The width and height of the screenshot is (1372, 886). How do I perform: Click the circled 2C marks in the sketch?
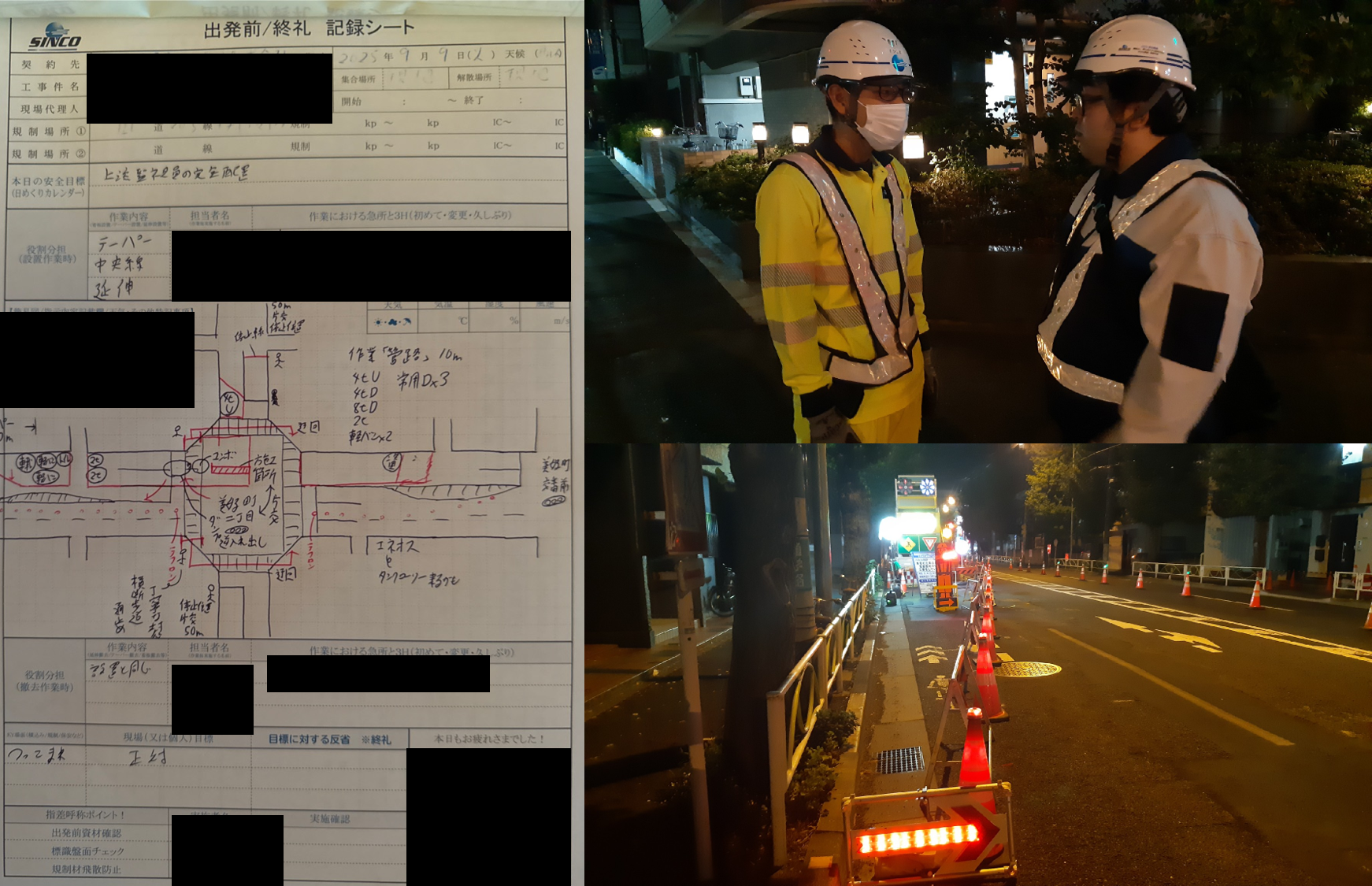[x=95, y=467]
